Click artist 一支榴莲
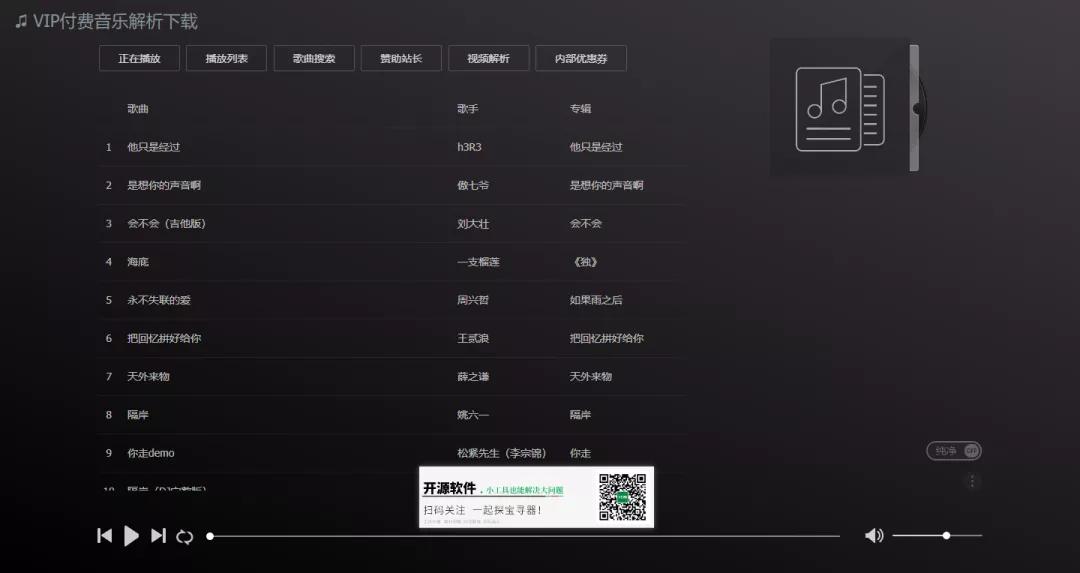This screenshot has width=1080, height=573. pos(479,262)
